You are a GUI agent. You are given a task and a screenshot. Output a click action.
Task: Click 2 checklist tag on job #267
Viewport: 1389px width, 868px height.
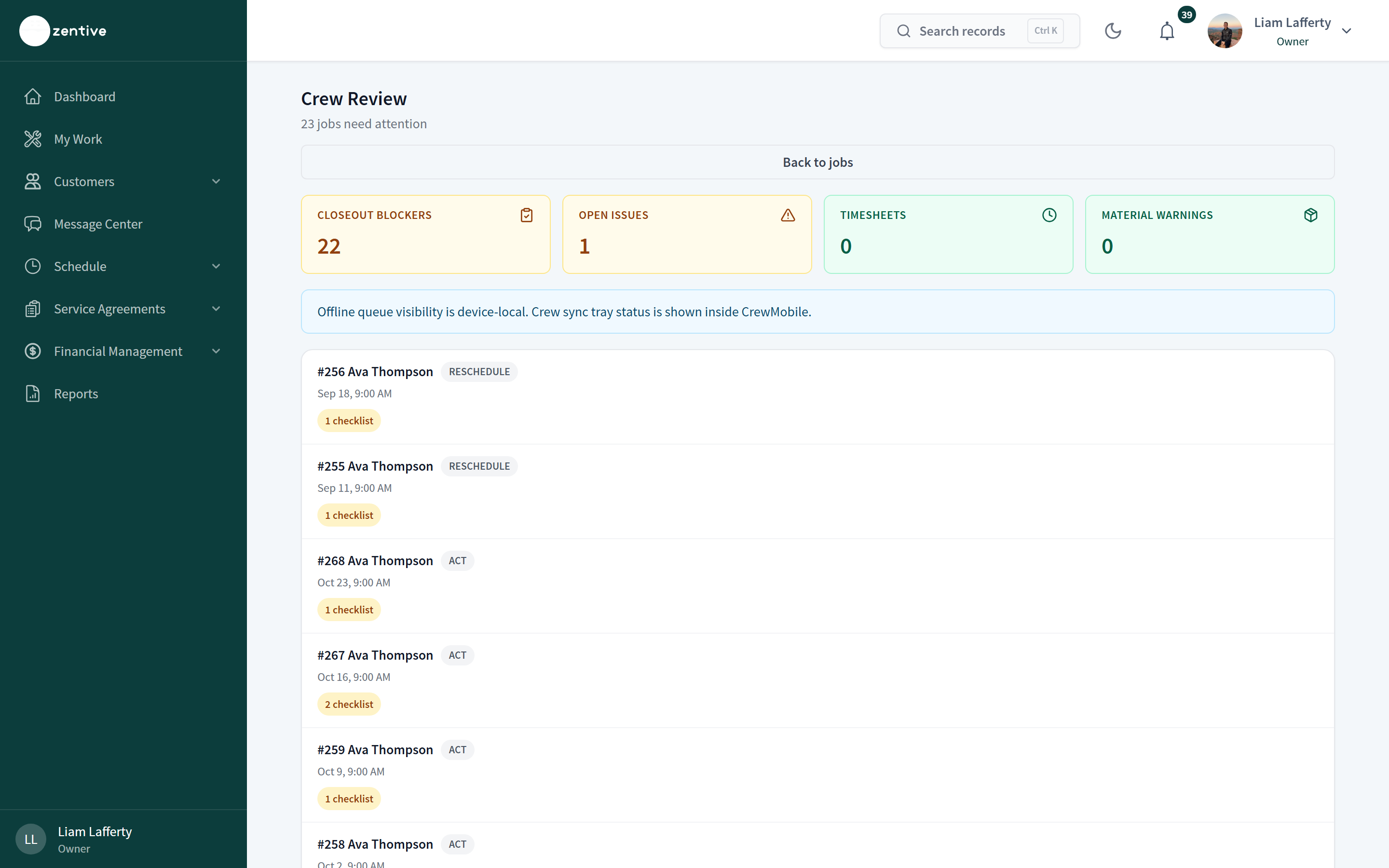pos(349,704)
